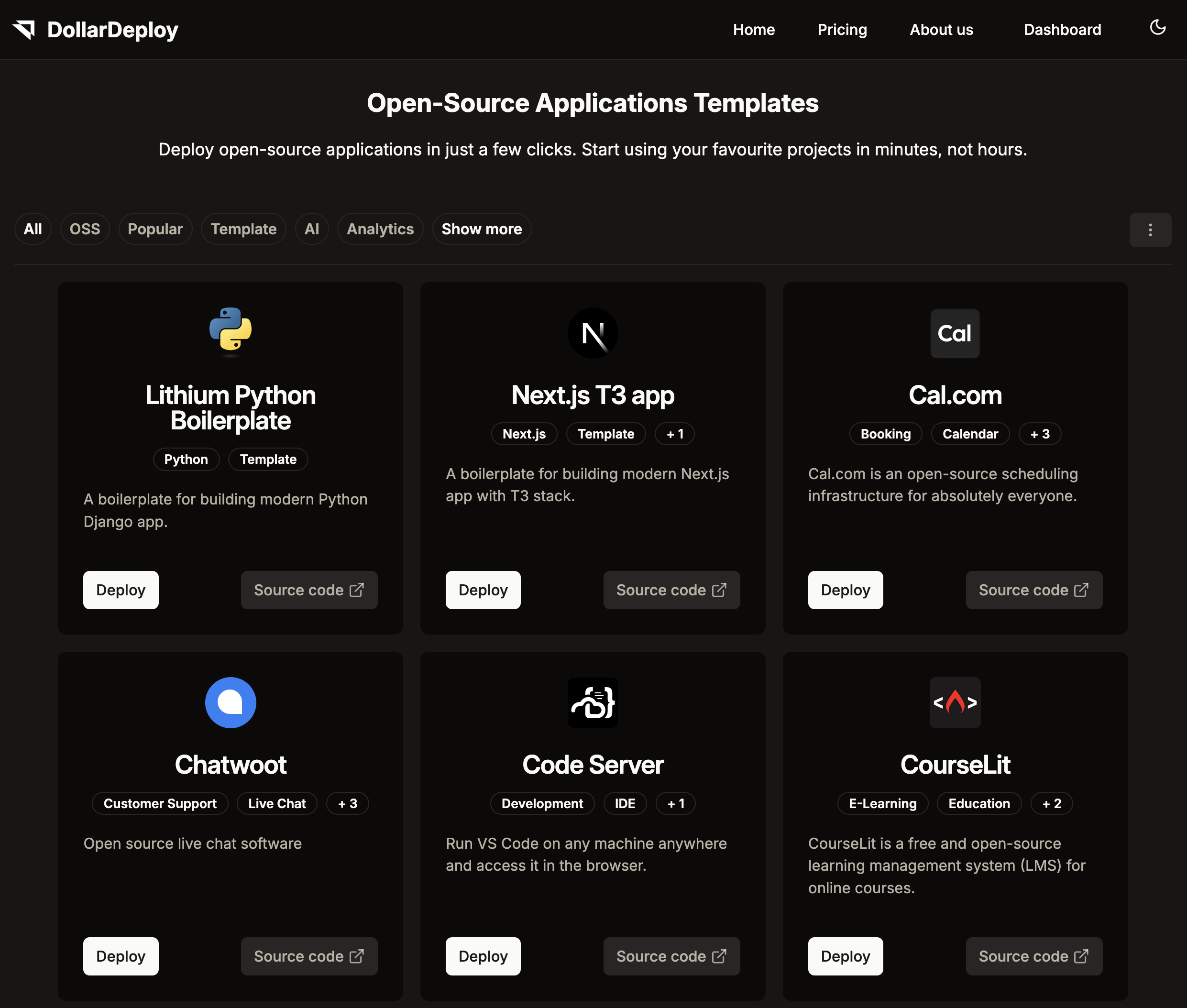
Task: Open Source code for Code Server
Action: 671,956
